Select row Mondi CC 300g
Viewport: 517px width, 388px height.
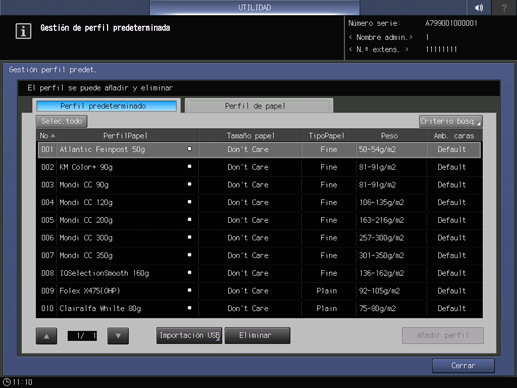259,238
